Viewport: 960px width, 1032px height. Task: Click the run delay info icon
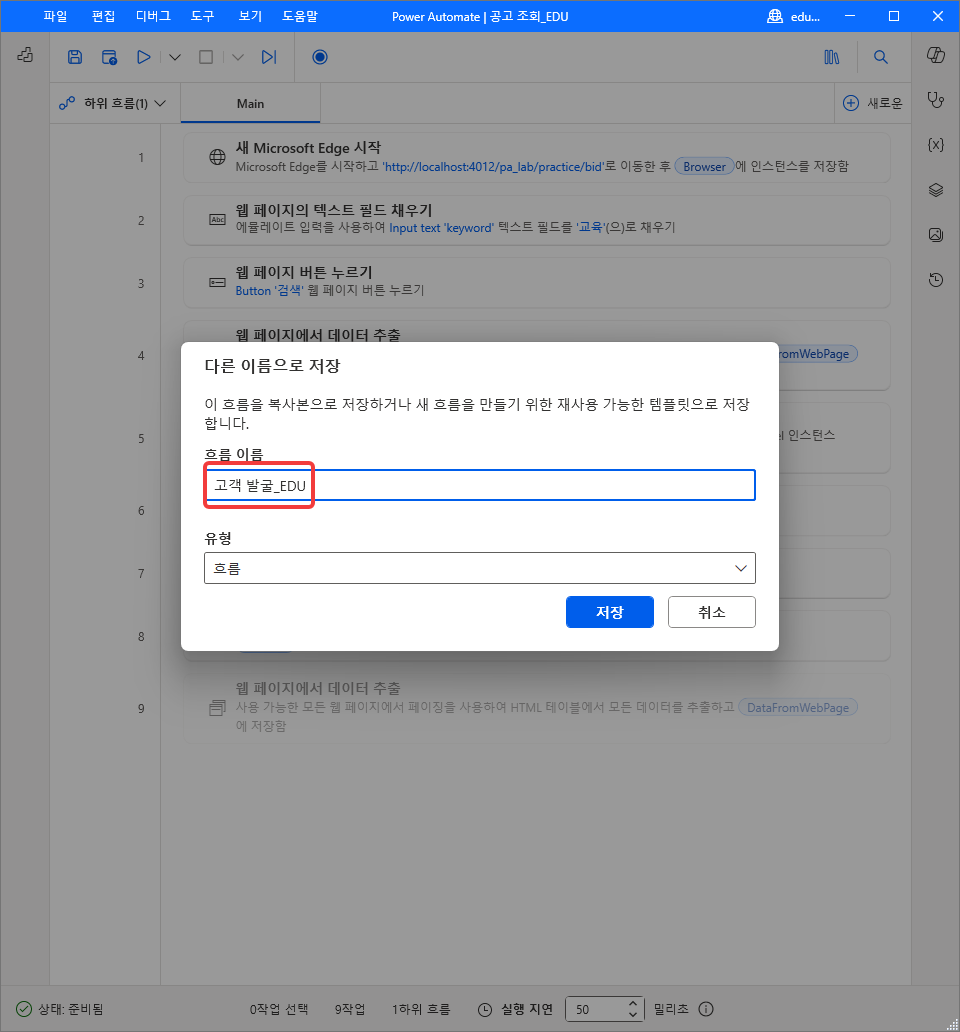[706, 1009]
